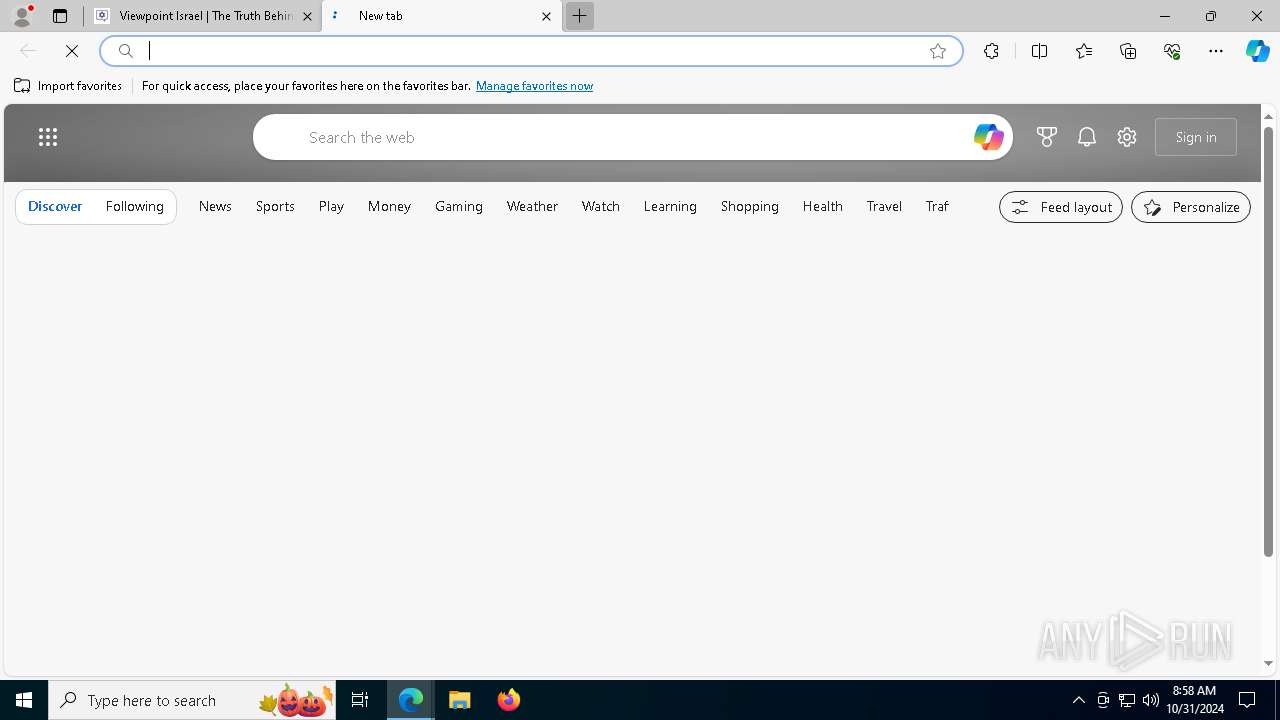The image size is (1280, 720).
Task: Click the Sign in button
Action: (x=1196, y=137)
